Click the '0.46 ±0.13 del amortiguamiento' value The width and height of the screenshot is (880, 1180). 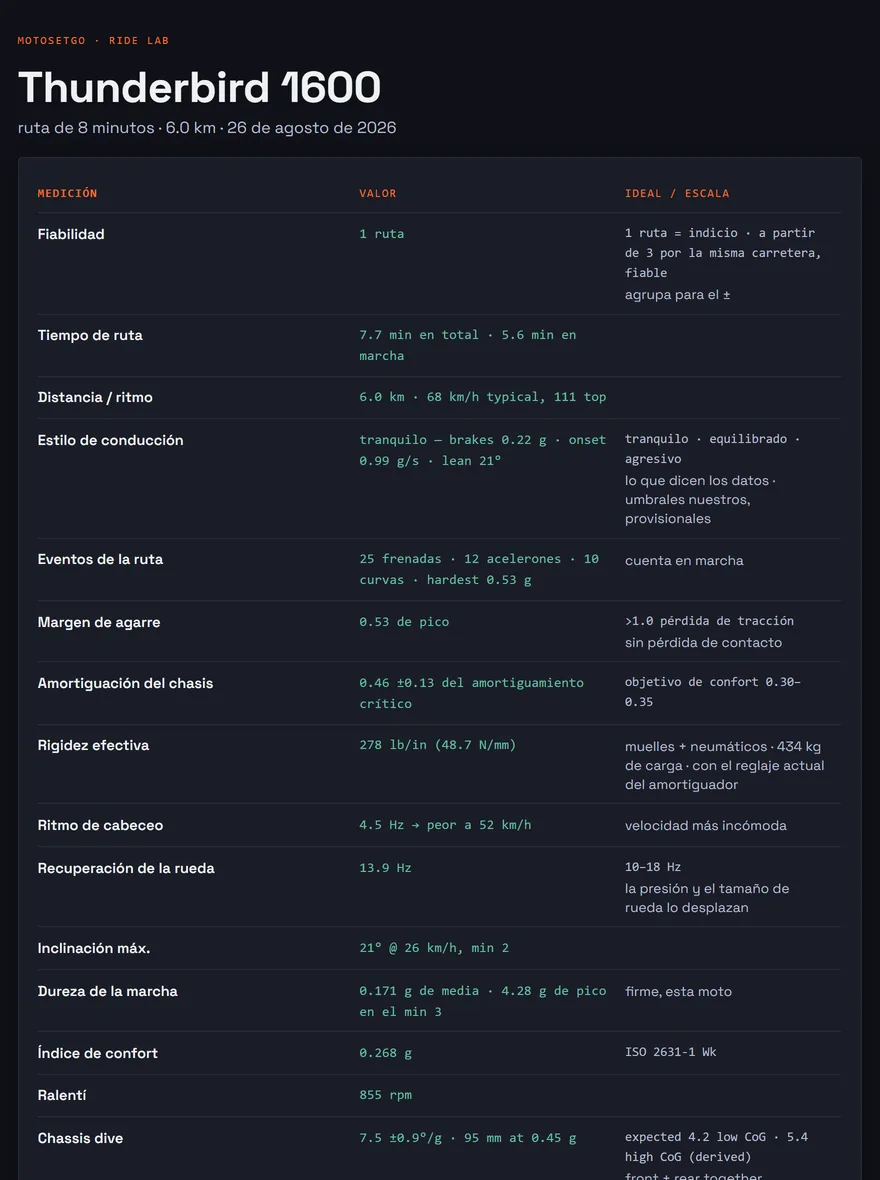point(471,693)
